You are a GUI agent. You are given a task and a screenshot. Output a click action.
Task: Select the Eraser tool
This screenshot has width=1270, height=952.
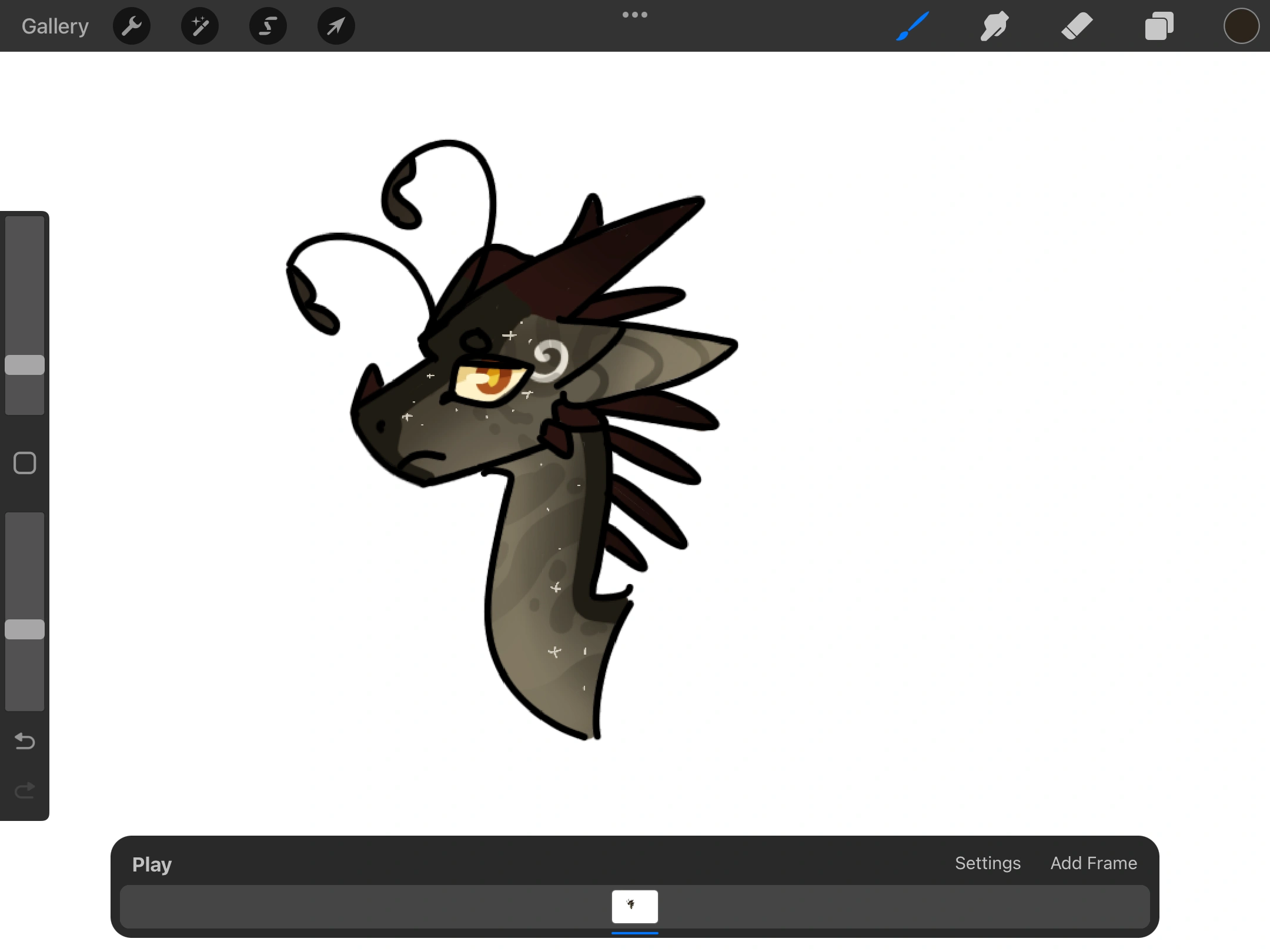click(1077, 26)
